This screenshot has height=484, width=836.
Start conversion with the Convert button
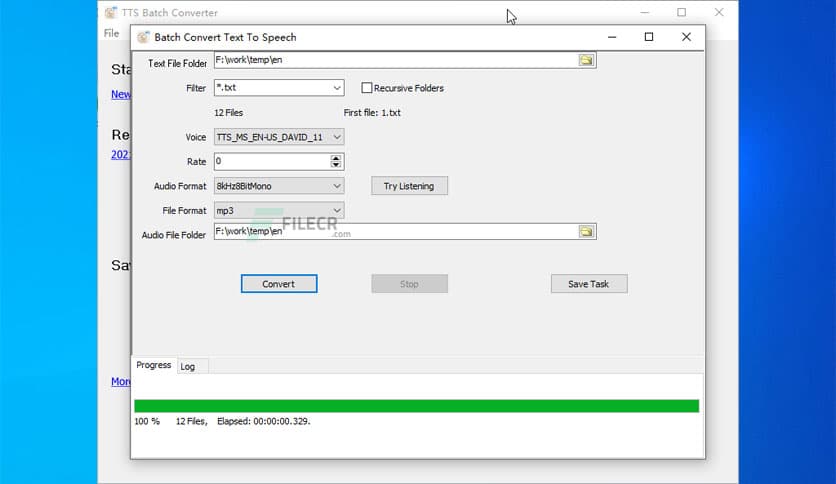tap(279, 284)
